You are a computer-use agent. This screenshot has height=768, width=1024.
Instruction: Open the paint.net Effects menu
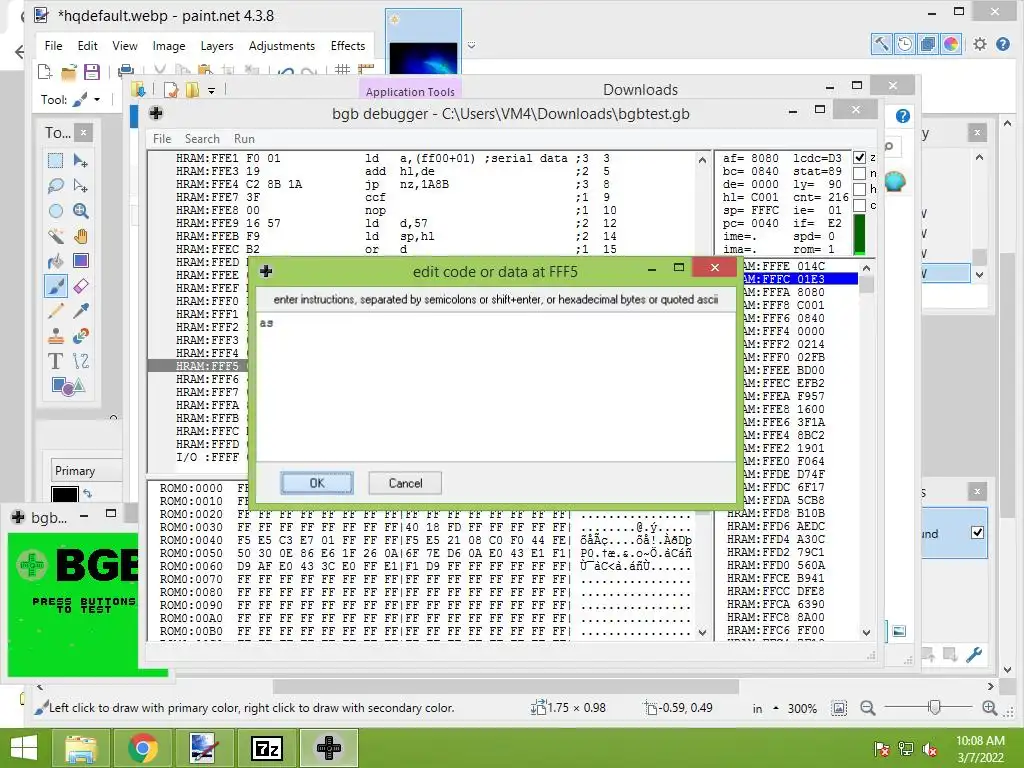click(347, 46)
